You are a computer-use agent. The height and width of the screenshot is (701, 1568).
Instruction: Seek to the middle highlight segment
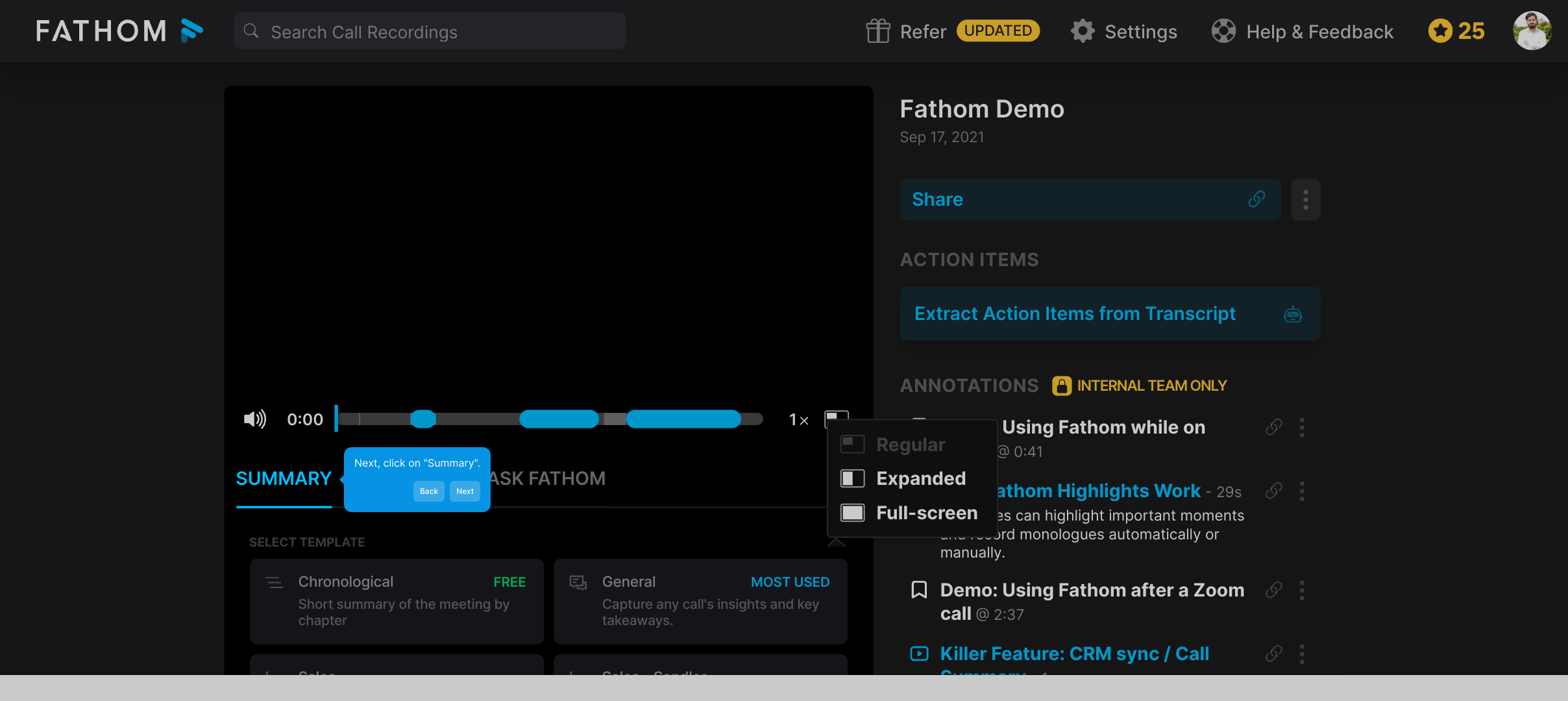[559, 419]
